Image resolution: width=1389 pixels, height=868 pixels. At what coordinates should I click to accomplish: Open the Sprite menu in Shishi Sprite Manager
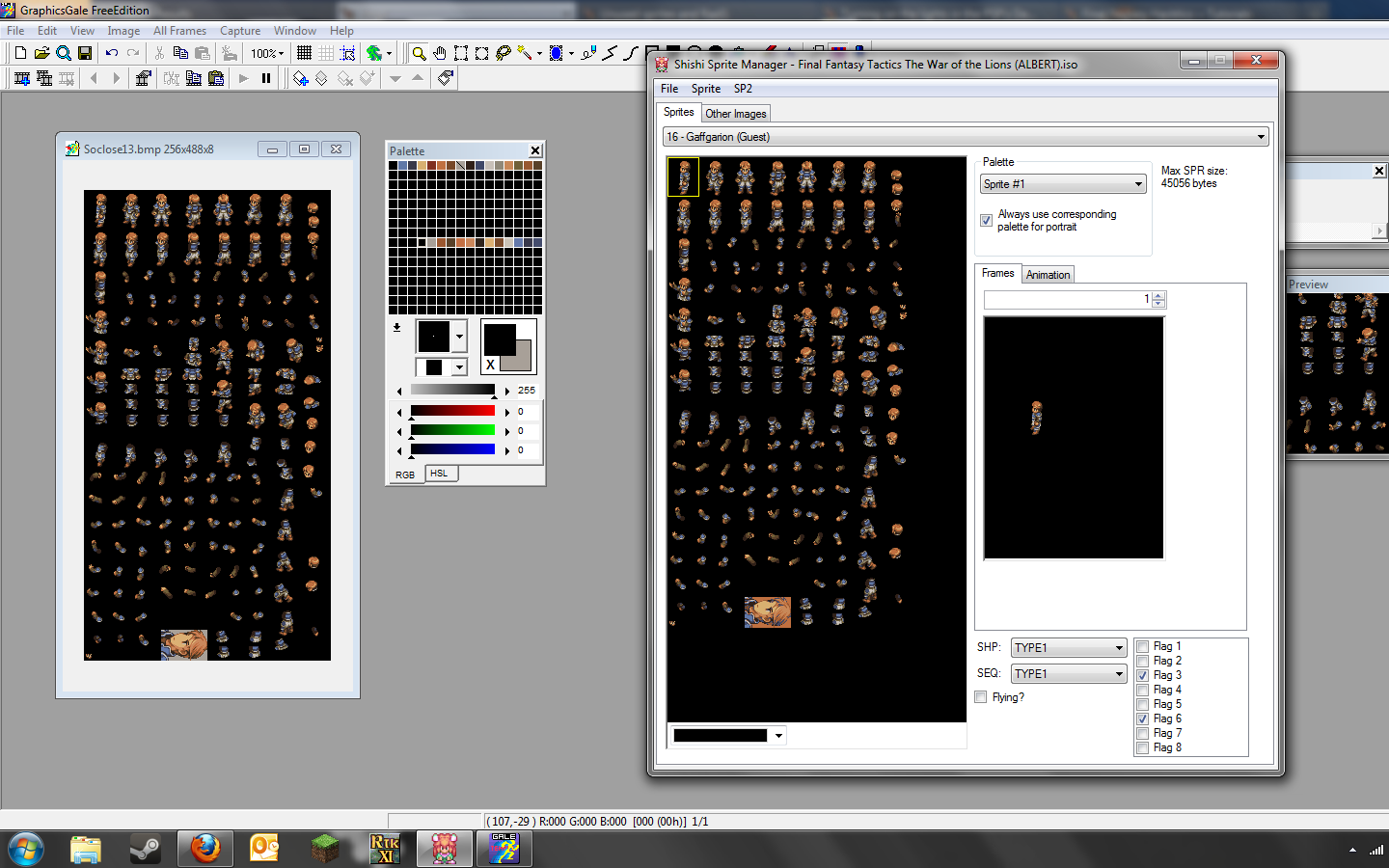coord(706,89)
